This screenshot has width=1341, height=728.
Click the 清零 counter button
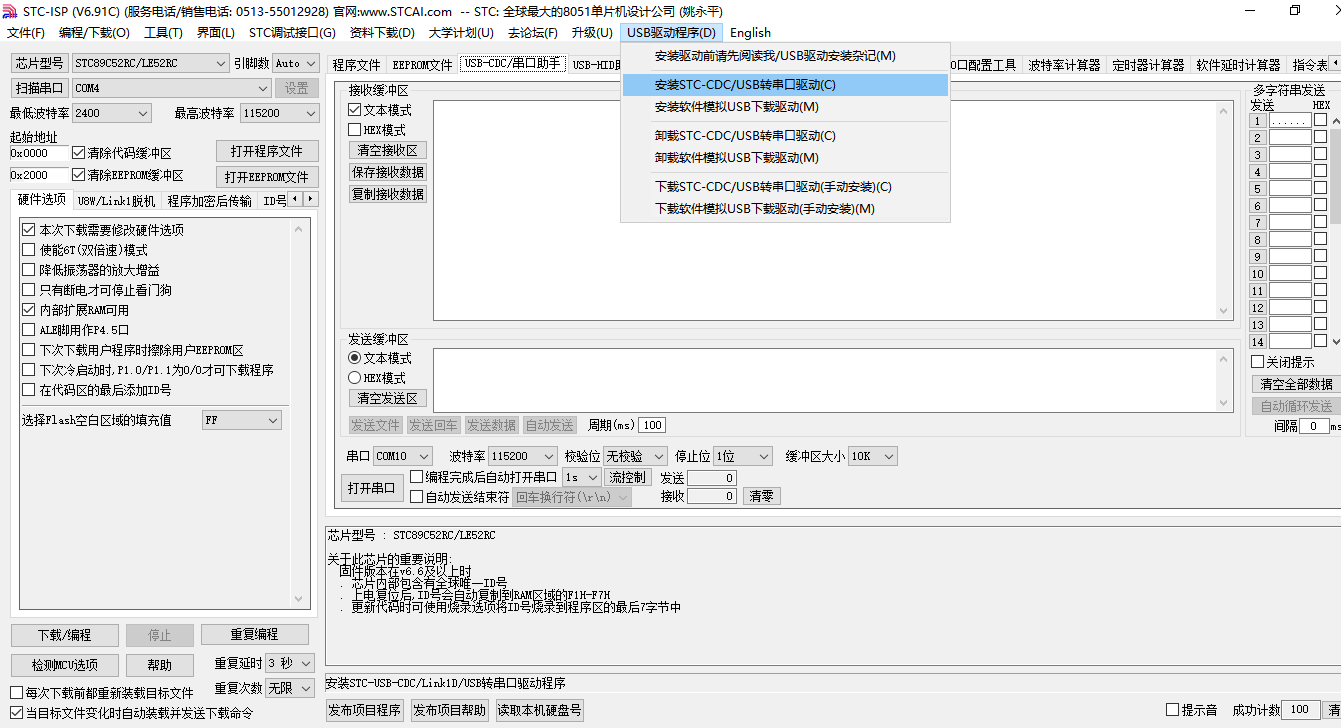pyautogui.click(x=761, y=496)
